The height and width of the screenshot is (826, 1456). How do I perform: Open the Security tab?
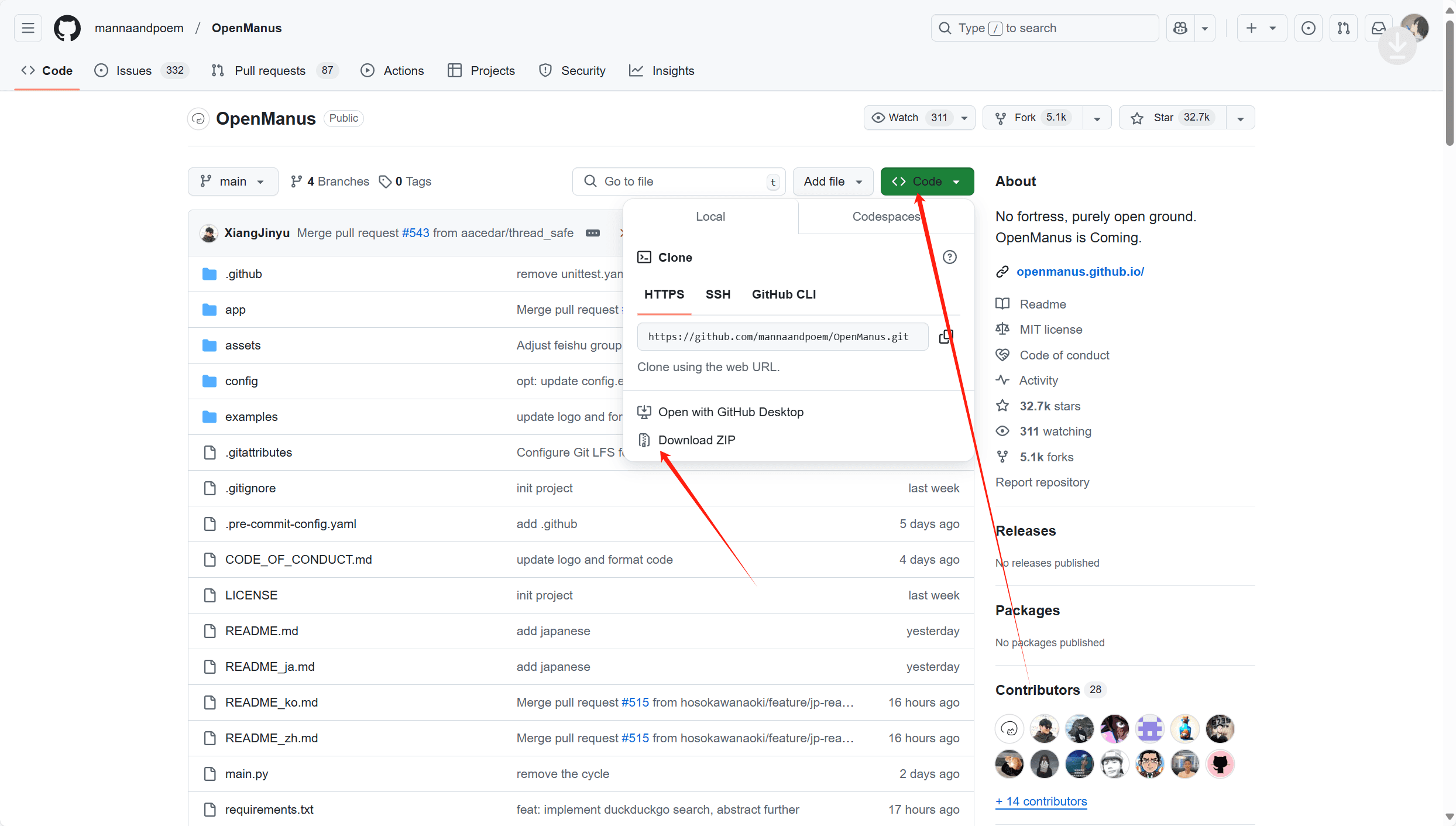572,71
